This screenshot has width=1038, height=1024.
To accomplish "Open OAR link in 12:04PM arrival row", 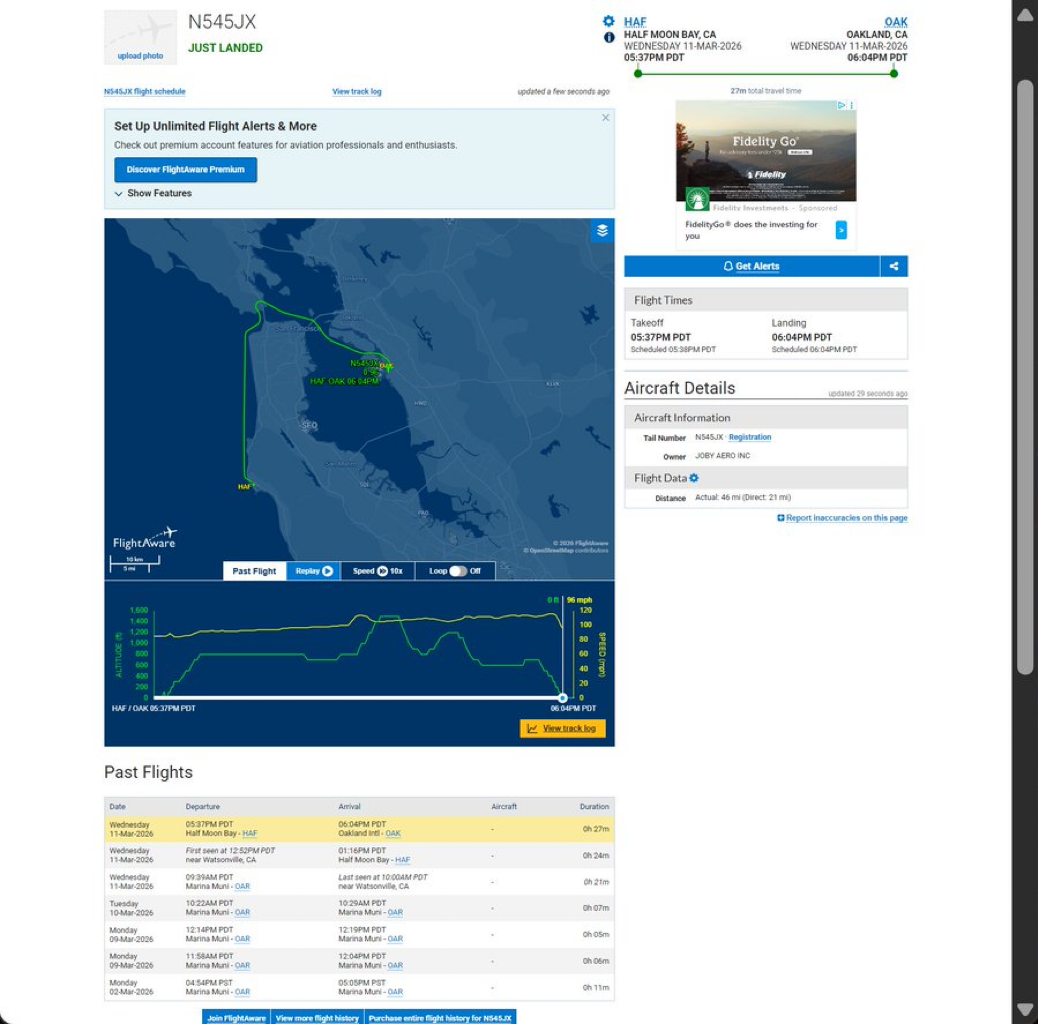I will coord(395,965).
